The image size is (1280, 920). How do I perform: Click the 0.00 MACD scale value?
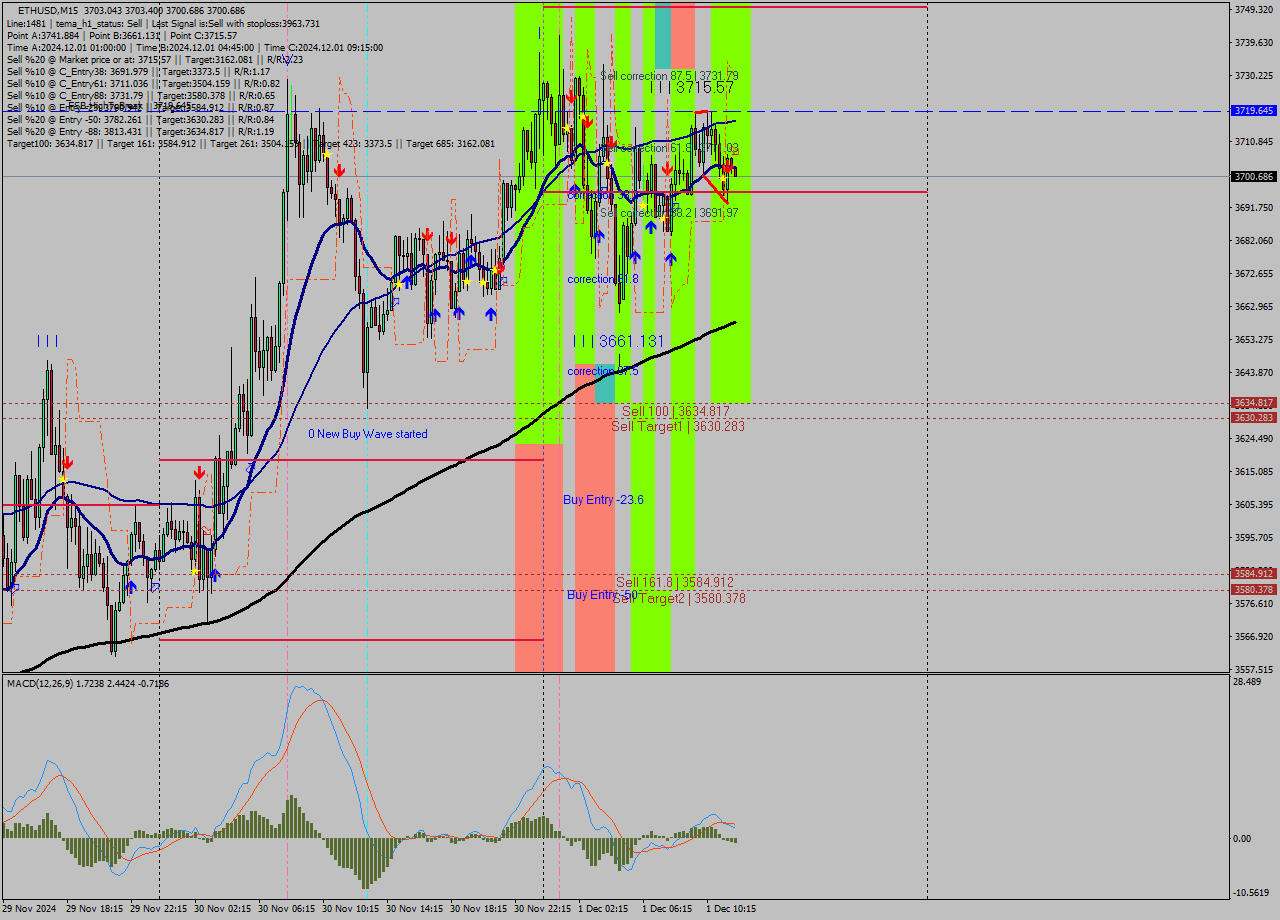coord(1243,838)
